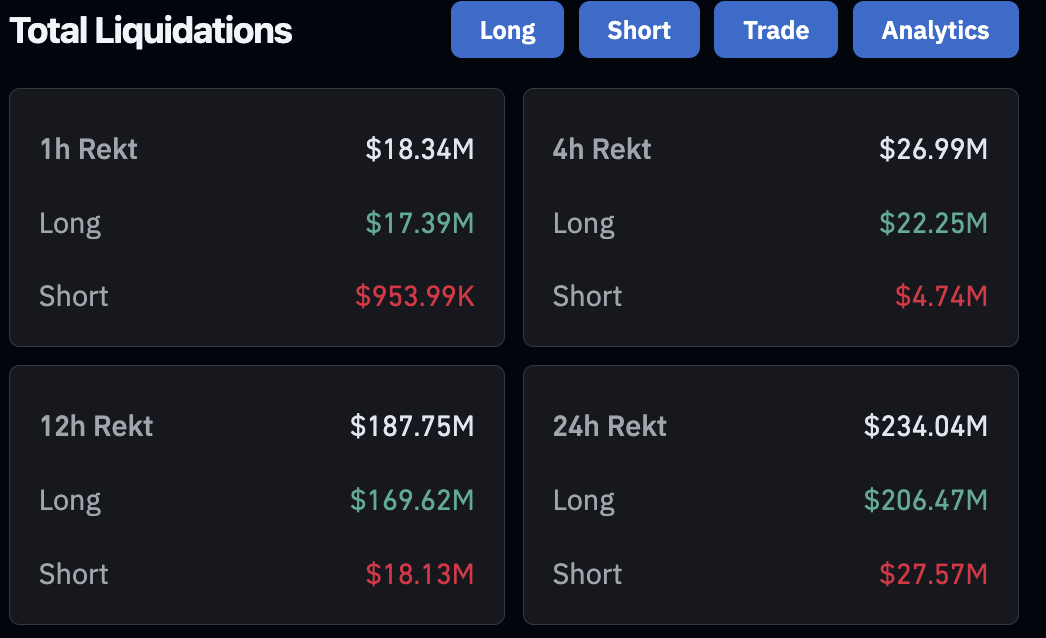Click the 12h Short value $18.13M
This screenshot has width=1046, height=638.
(420, 574)
